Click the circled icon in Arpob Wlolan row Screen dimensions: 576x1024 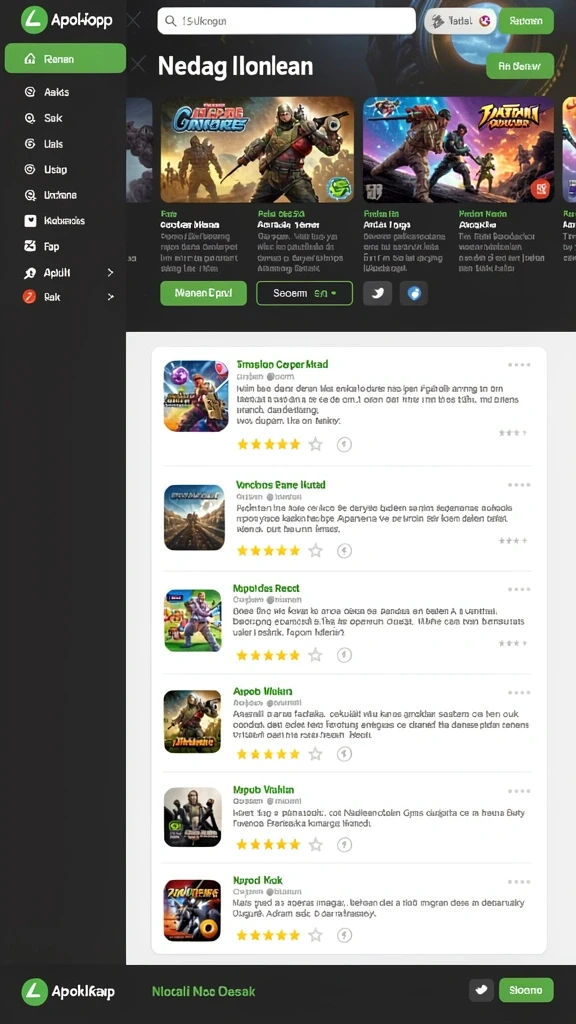344,754
